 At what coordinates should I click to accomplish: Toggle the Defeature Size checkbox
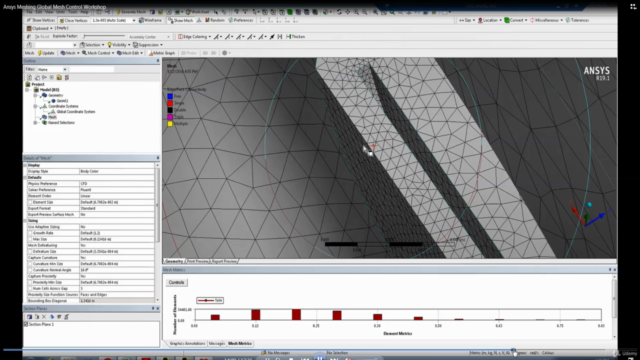pos(30,251)
